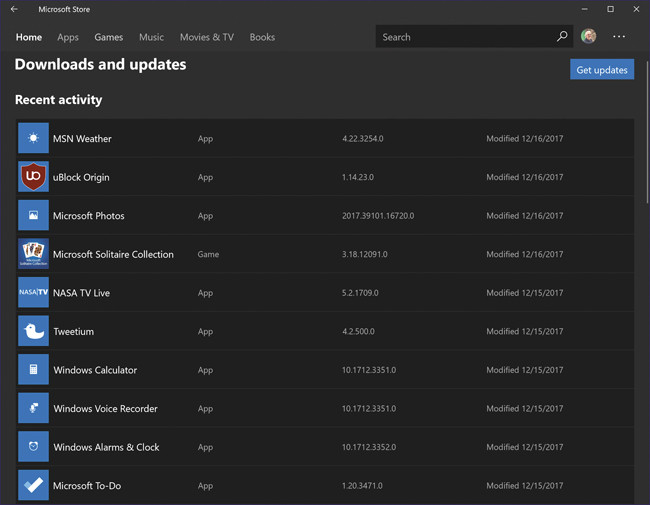The image size is (650, 505).
Task: Click the Microsoft Solitaire Collection icon
Action: (x=33, y=254)
